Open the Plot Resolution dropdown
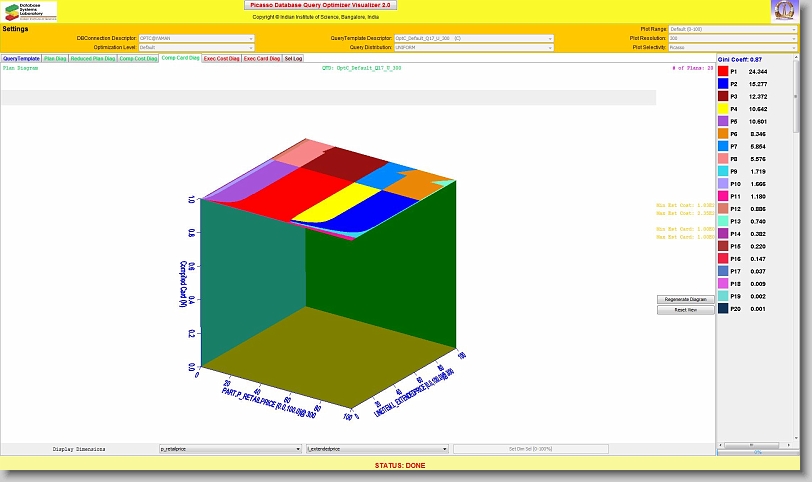Image resolution: width=812 pixels, height=482 pixels. [x=733, y=38]
